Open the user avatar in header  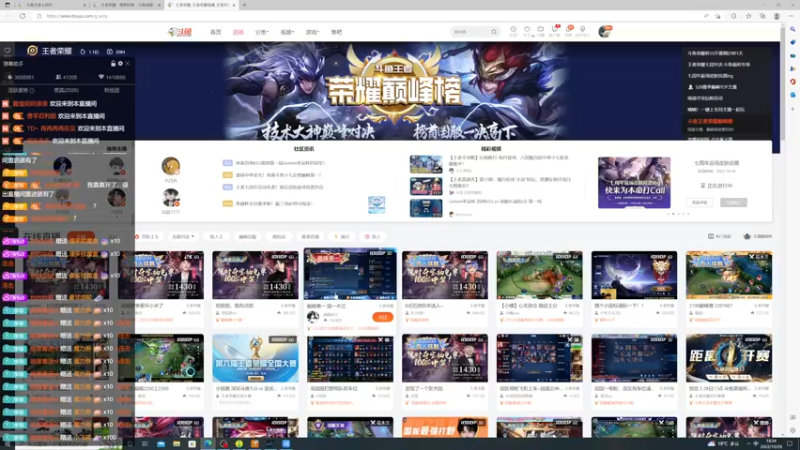pos(604,32)
